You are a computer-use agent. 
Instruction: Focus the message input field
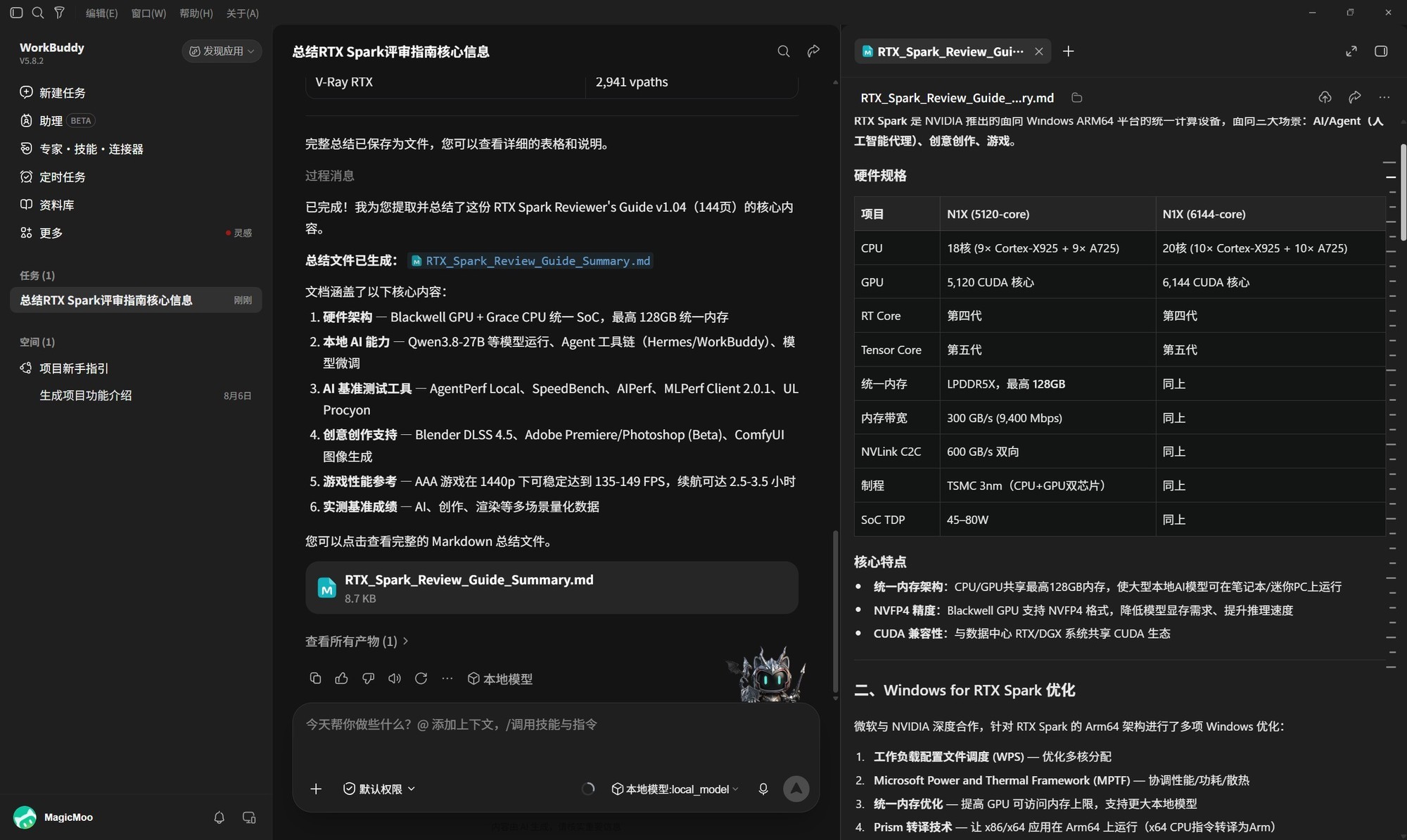pyautogui.click(x=556, y=735)
